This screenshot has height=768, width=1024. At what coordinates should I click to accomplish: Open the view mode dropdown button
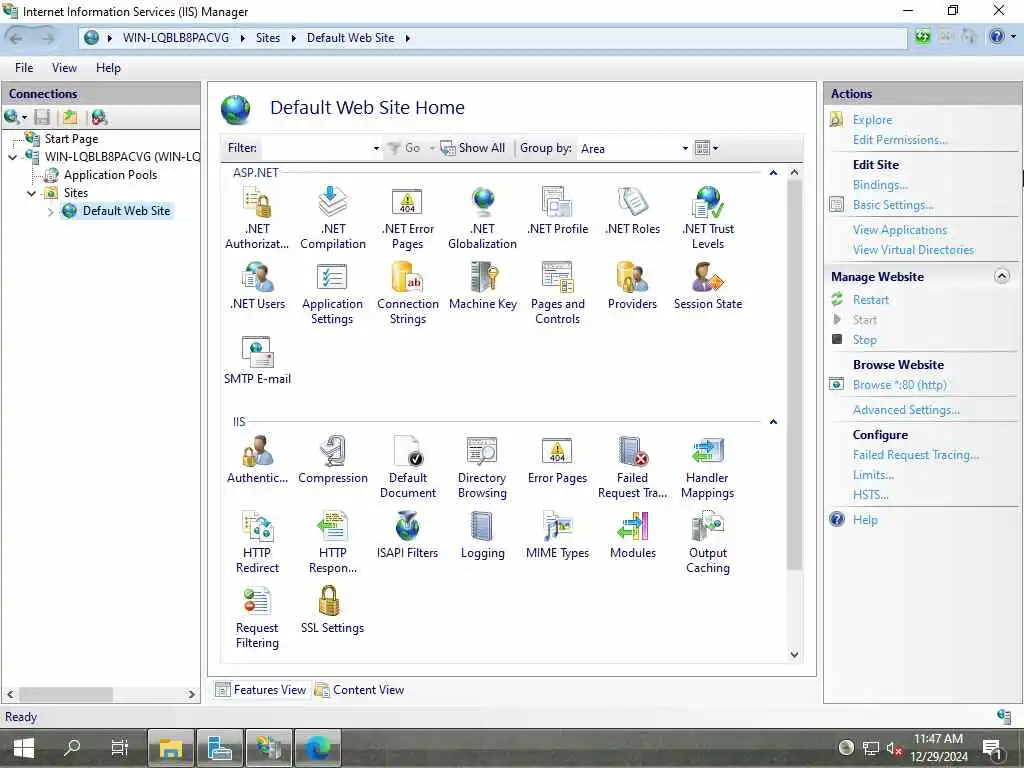point(707,148)
